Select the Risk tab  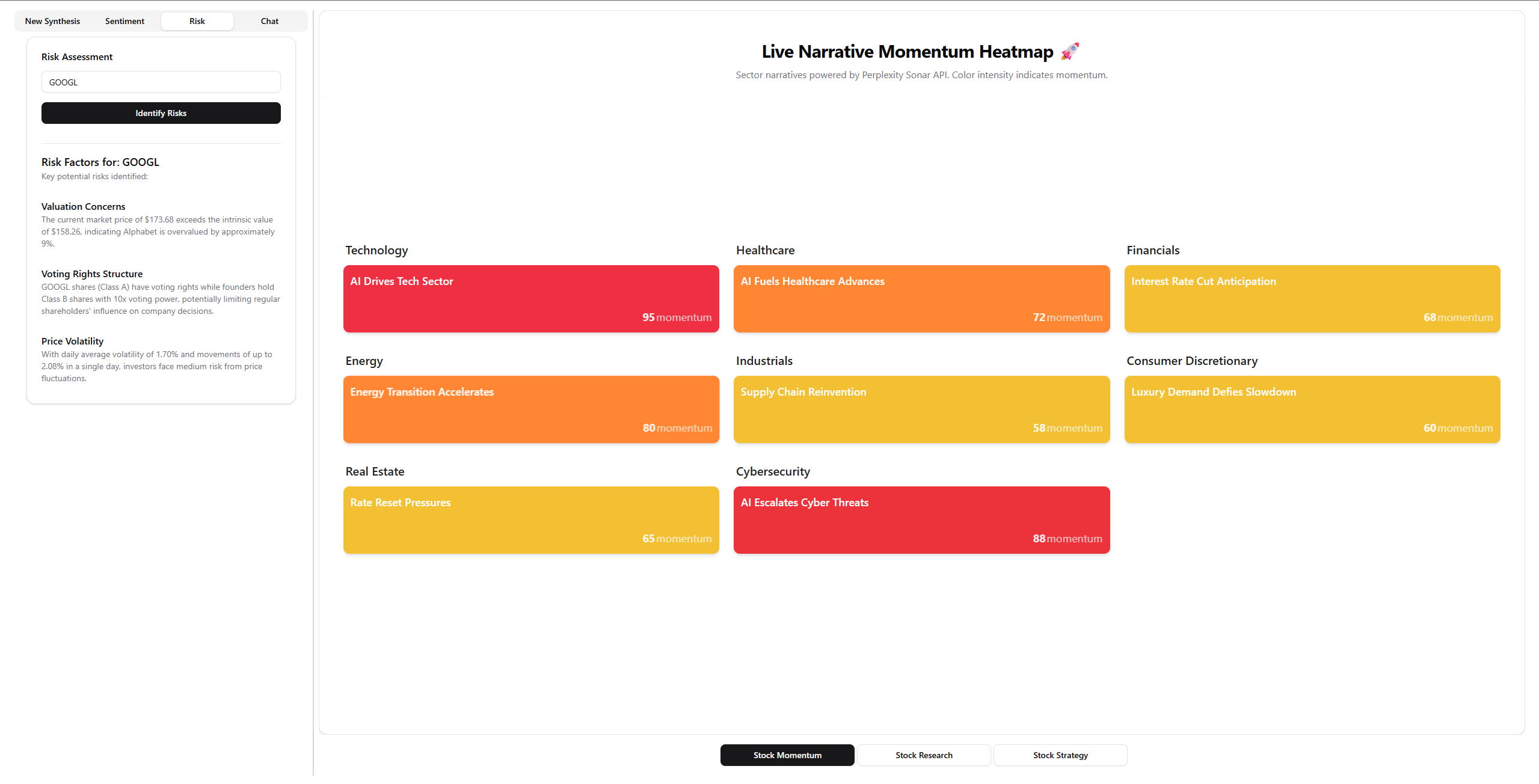[197, 21]
